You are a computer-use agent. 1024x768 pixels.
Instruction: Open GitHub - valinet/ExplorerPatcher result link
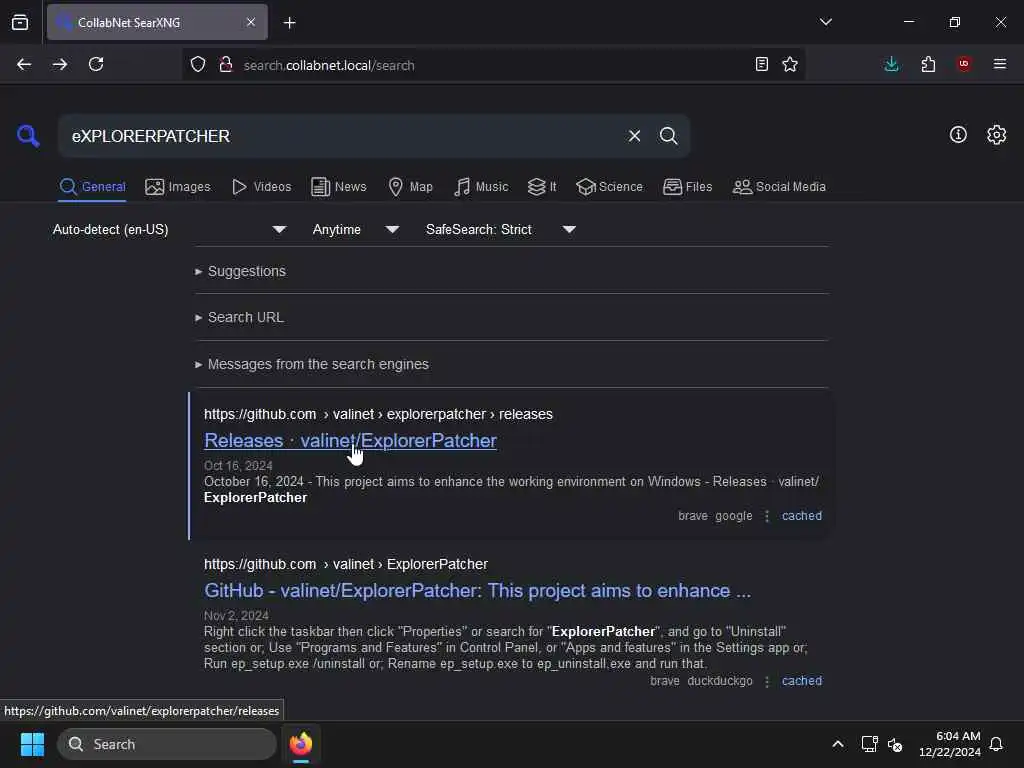coord(477,590)
